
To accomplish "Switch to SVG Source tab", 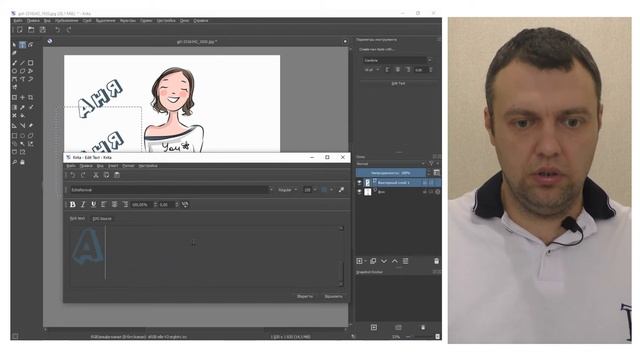I will 102,219.
